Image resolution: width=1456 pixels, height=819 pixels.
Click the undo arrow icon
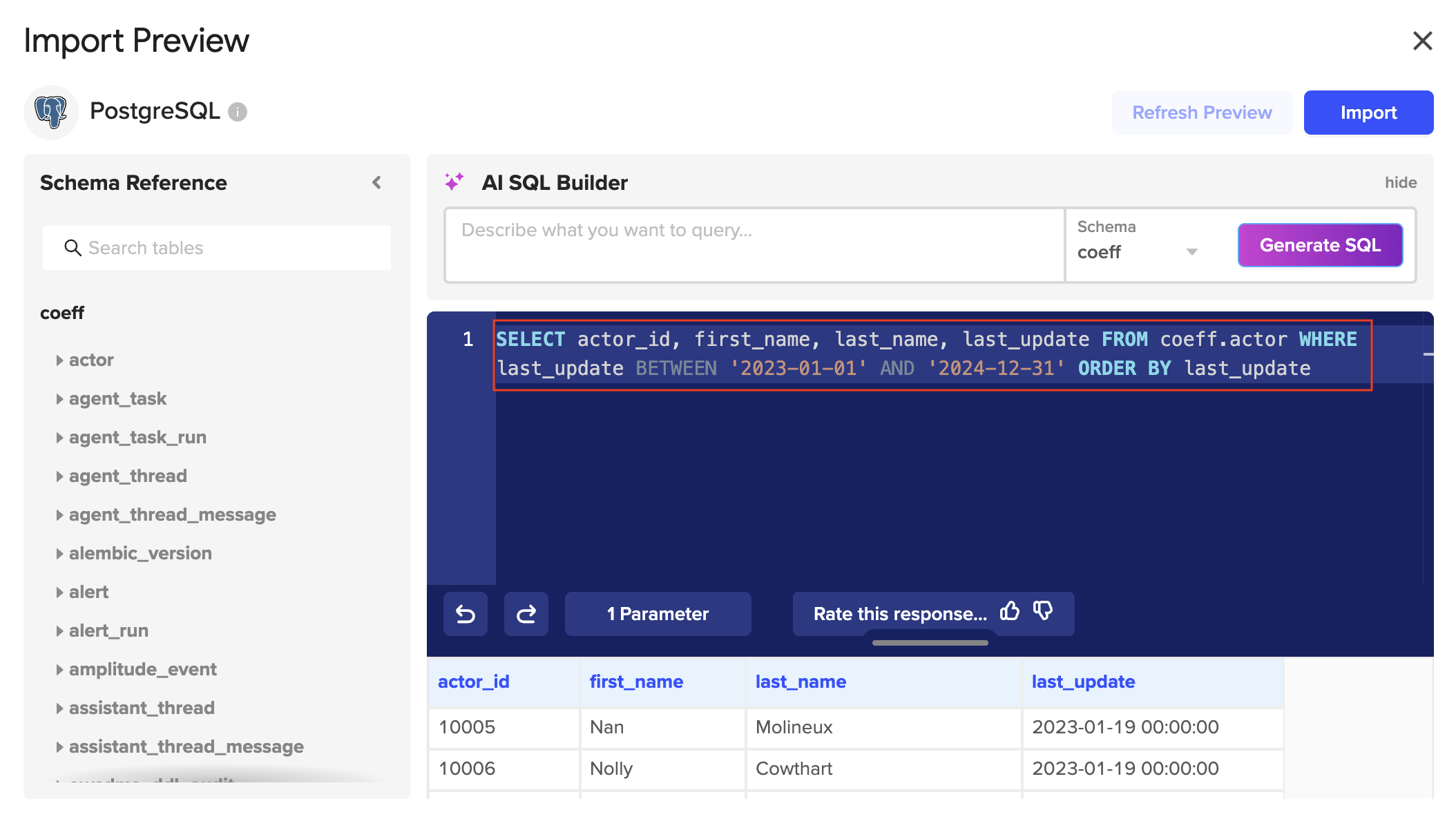tap(465, 614)
